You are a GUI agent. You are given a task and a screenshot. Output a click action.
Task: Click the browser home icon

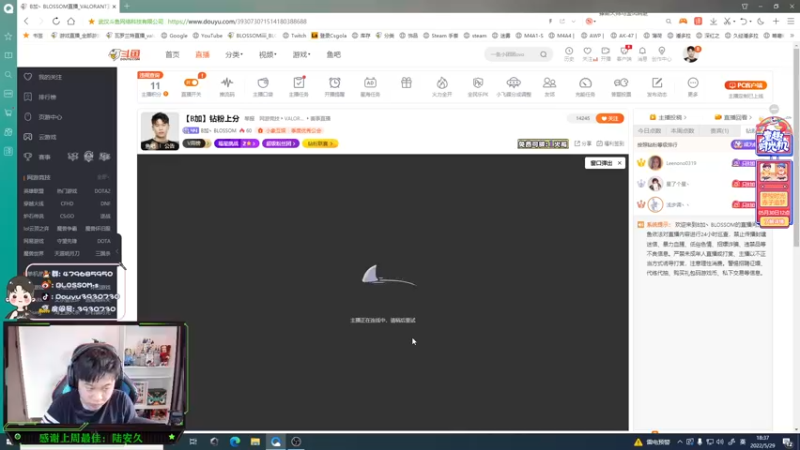point(71,21)
